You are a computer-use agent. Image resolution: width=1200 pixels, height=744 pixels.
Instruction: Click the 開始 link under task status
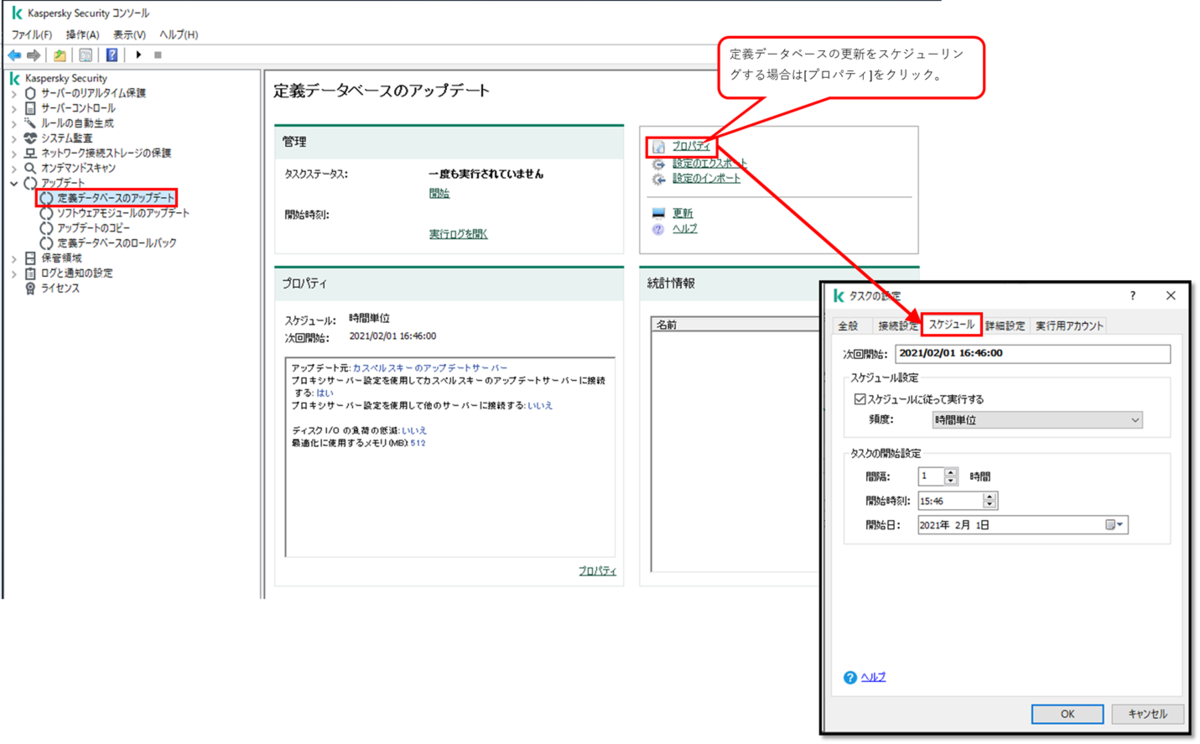click(439, 194)
